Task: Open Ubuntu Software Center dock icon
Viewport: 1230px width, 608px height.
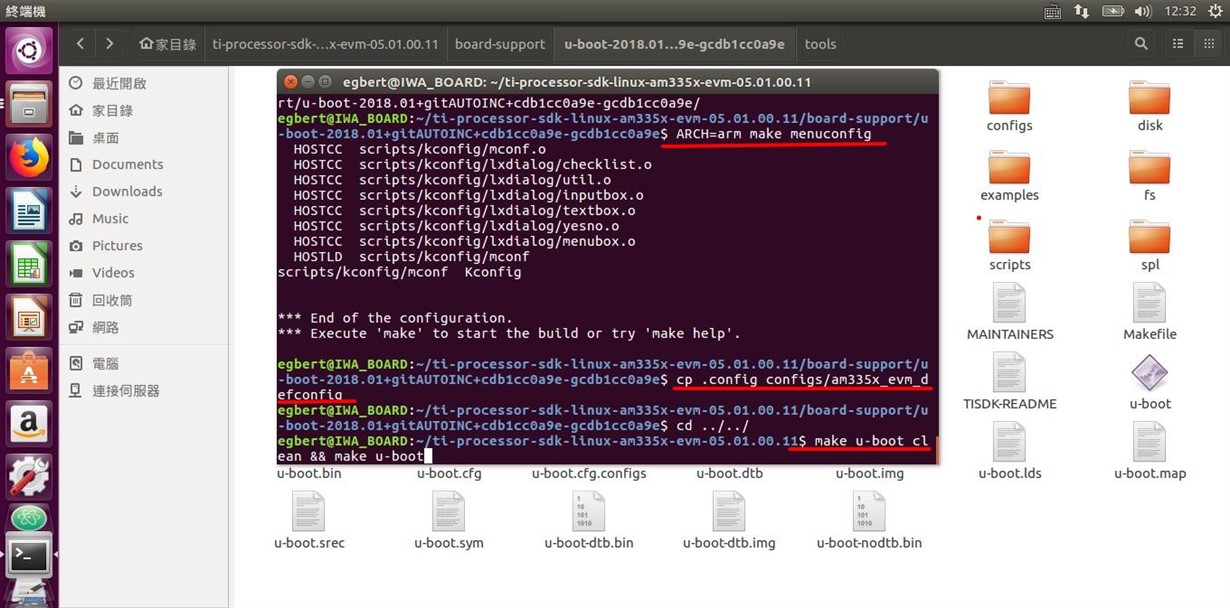Action: click(x=29, y=372)
